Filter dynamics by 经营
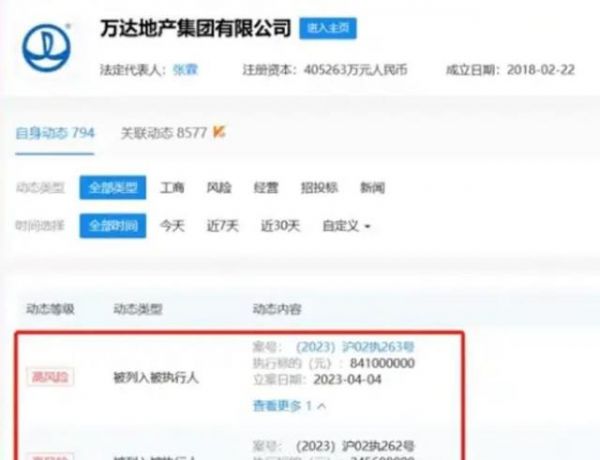Screen dimensions: 600x460 266,188
